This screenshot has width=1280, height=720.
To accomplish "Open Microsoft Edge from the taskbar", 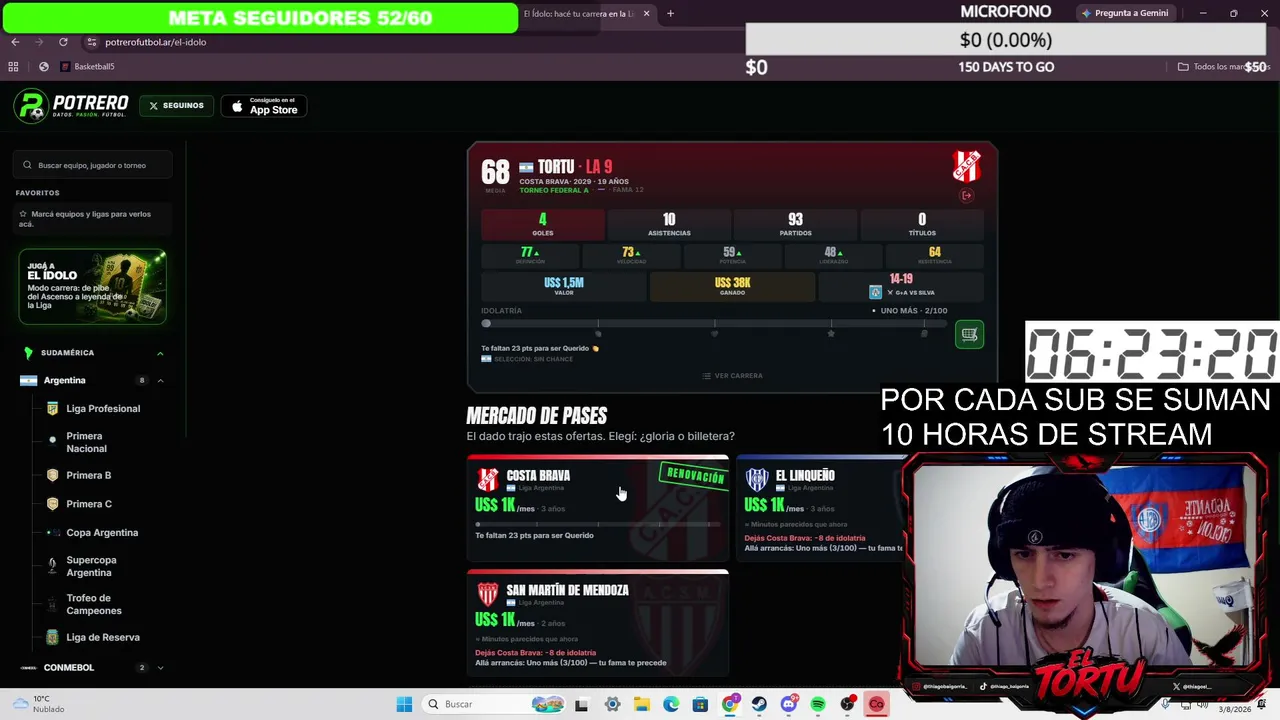I will (x=671, y=704).
